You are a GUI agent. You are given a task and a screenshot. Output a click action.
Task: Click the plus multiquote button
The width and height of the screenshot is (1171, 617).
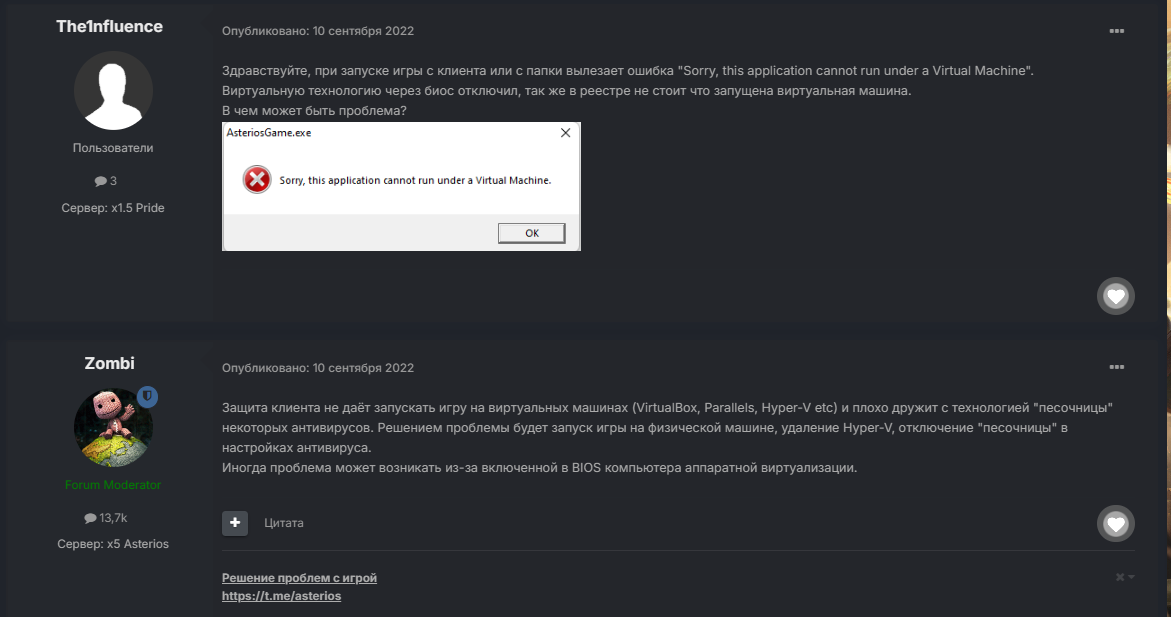234,523
